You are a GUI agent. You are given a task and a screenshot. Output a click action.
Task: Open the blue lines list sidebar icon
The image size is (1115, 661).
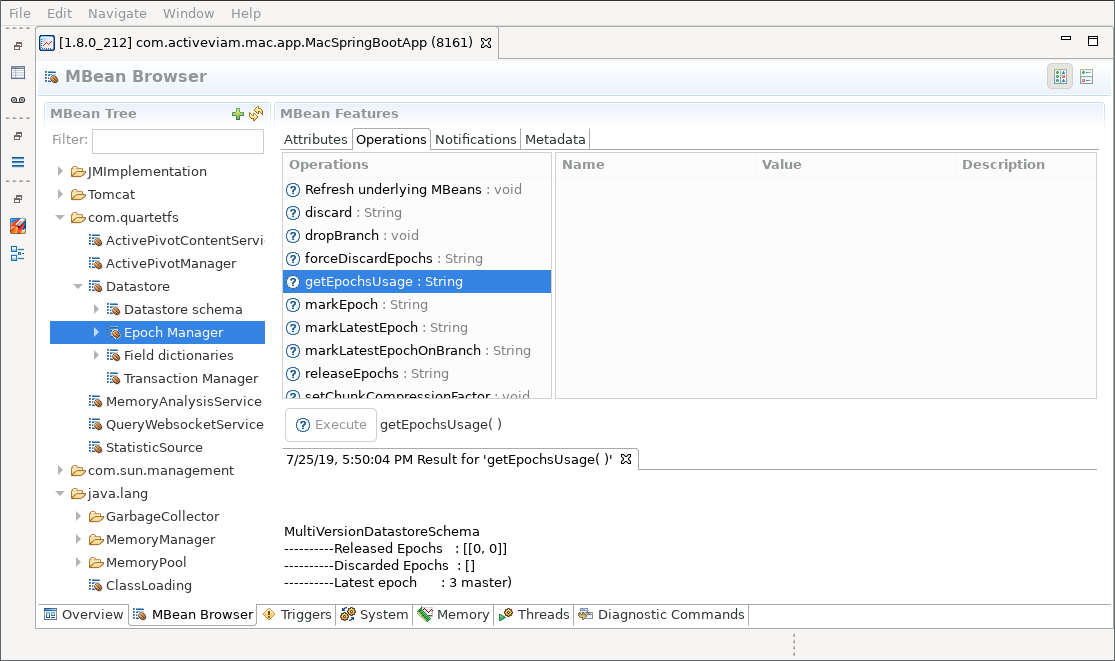[18, 162]
